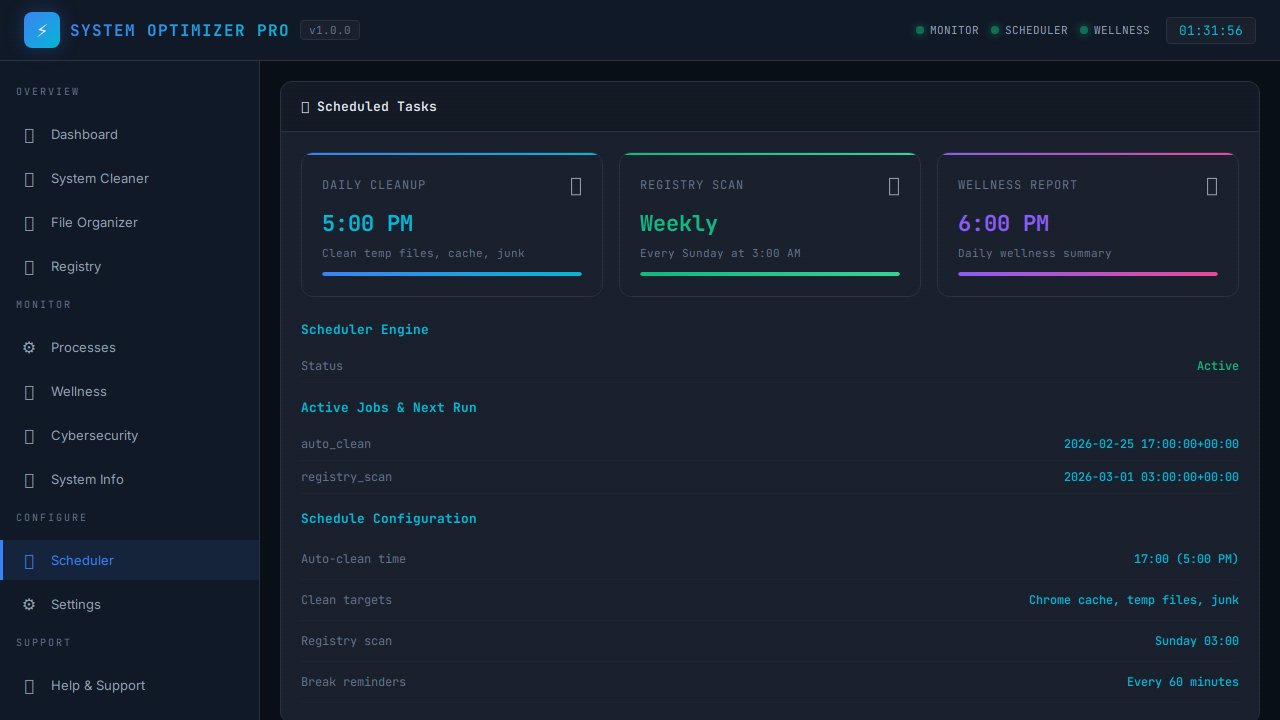Click the File Organizer sidebar icon
This screenshot has height=720, width=1280.
point(29,223)
